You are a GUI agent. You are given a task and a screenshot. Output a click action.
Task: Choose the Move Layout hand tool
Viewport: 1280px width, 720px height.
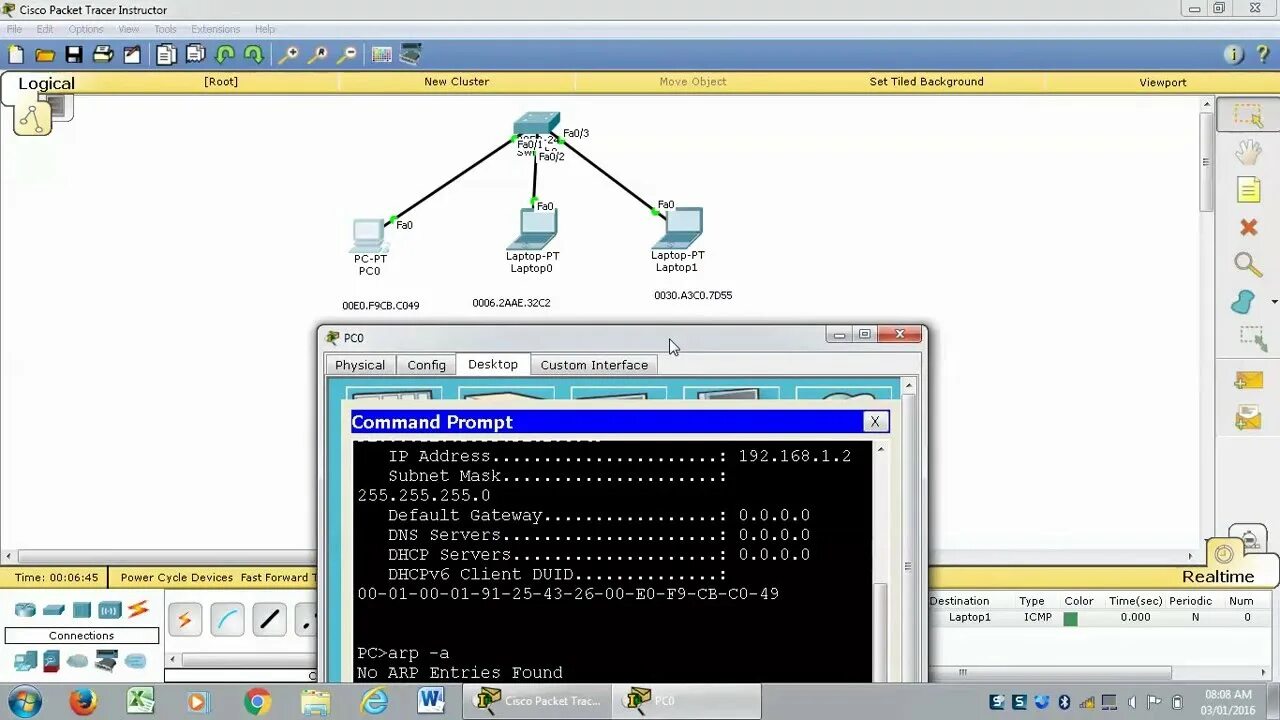coord(1248,152)
